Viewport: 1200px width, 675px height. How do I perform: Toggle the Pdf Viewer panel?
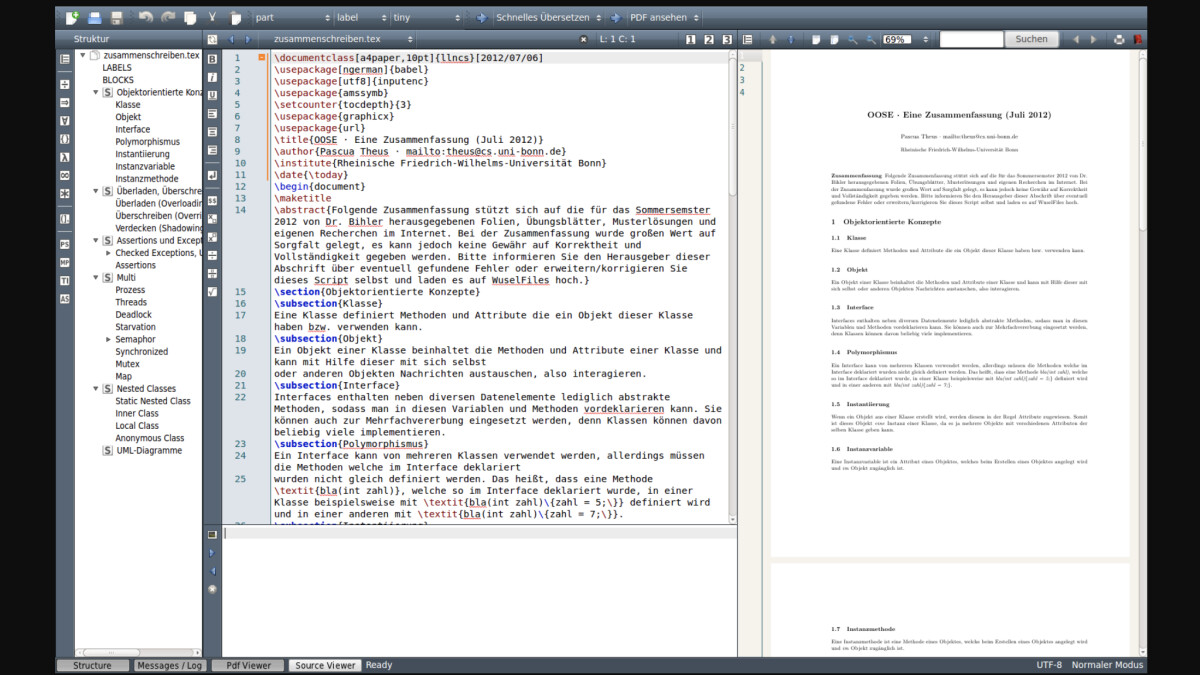[248, 665]
